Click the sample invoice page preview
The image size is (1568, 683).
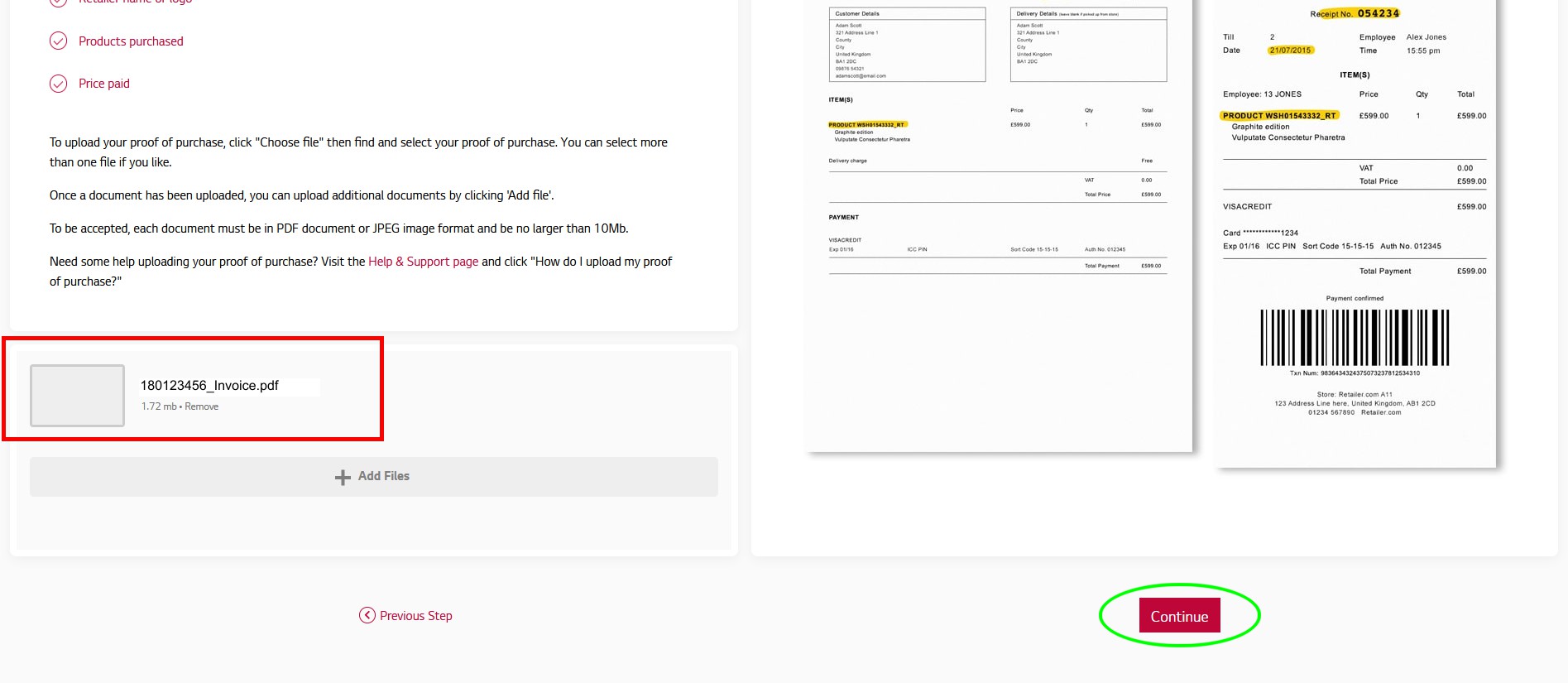point(999,225)
